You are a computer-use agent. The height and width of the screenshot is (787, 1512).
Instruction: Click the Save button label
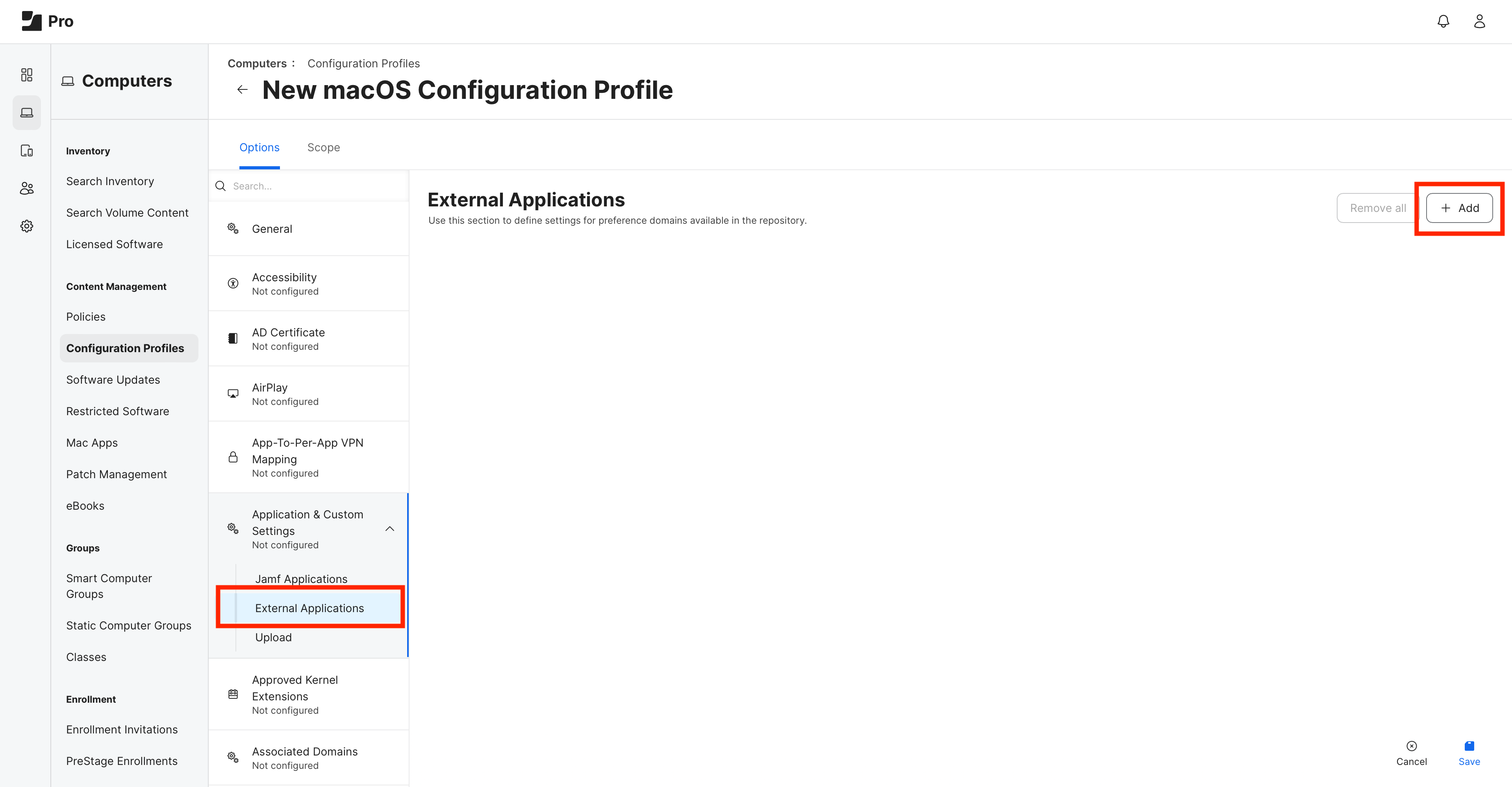coord(1469,762)
